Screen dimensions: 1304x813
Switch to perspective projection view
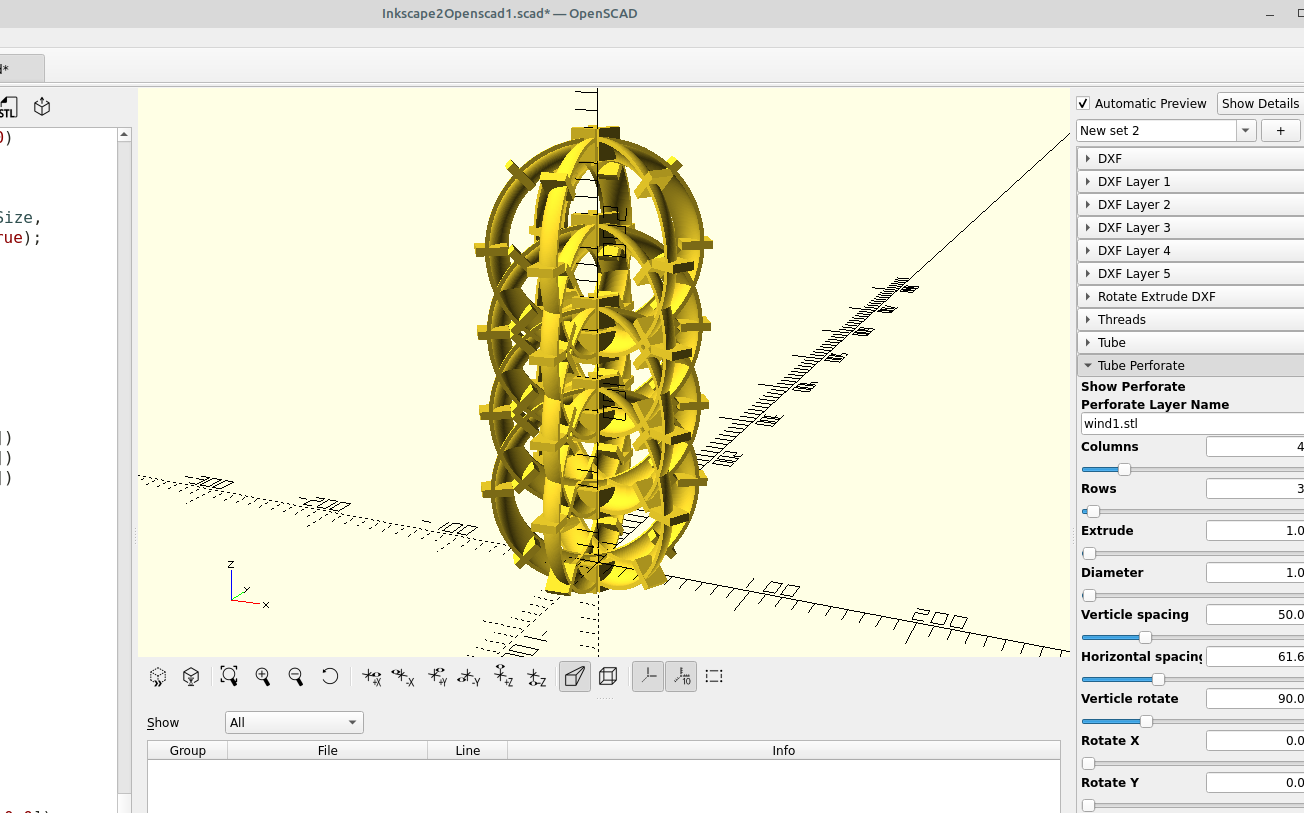tap(574, 676)
